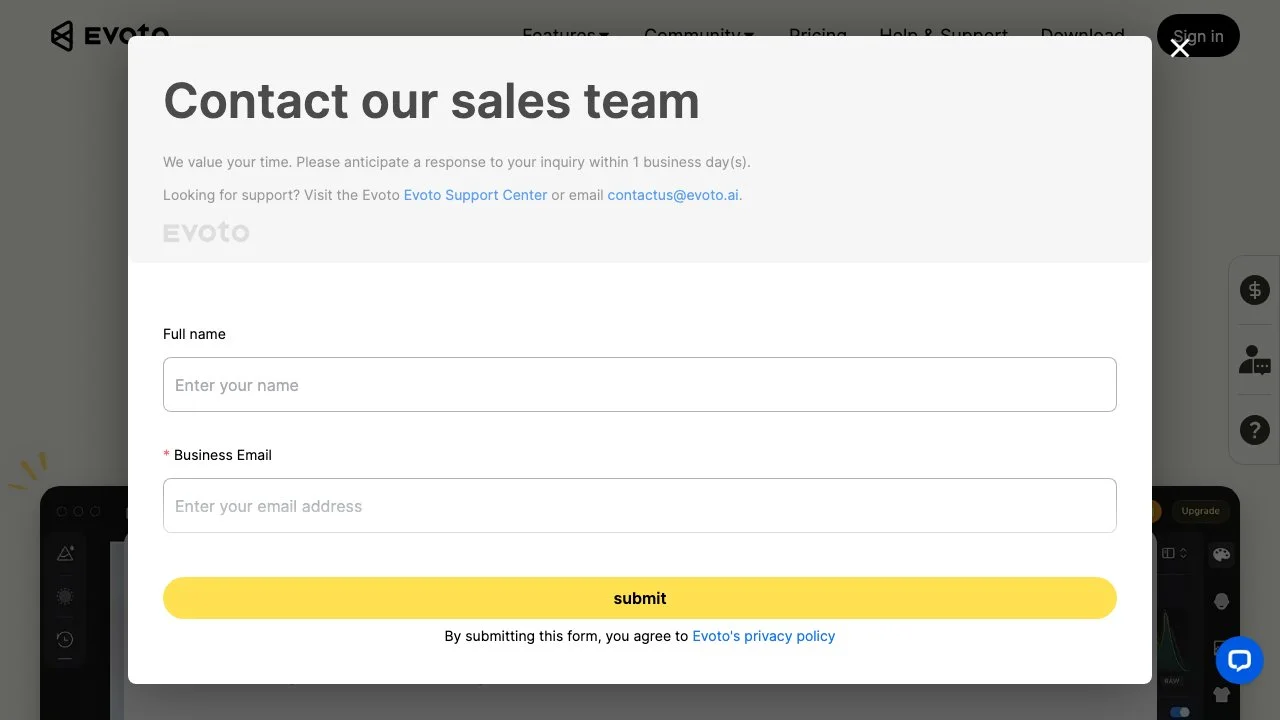Viewport: 1280px width, 720px height.
Task: Open the Evoto Support Center link
Action: coord(475,195)
